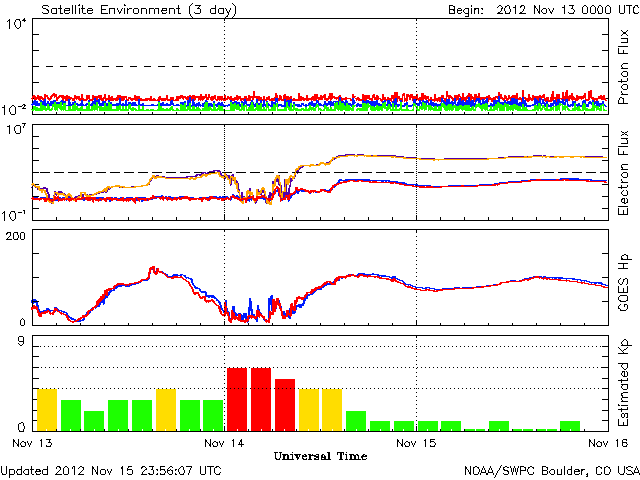The image size is (640, 480).
Task: Click the shortest red Kp bar on Nov 14
Action: coord(285,405)
